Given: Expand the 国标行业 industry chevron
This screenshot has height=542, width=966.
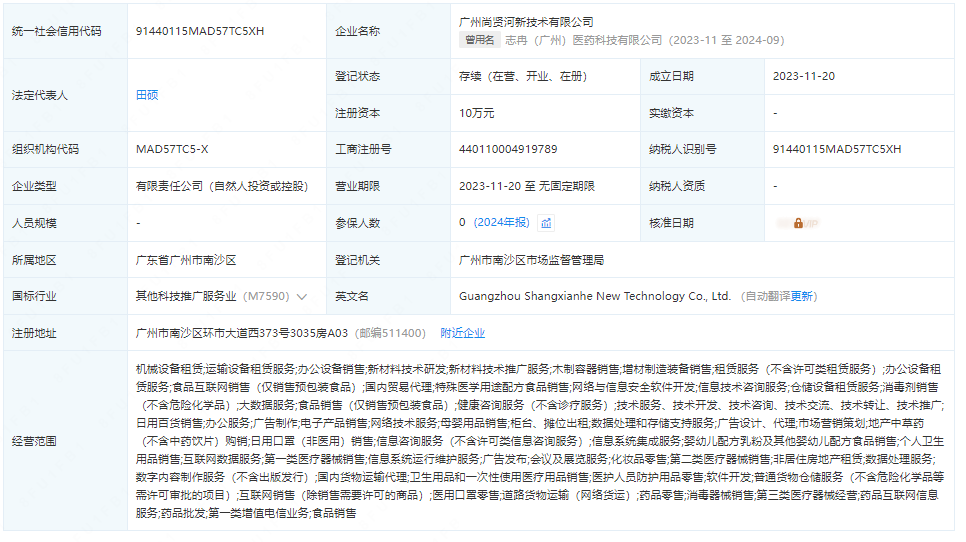Looking at the screenshot, I should [302, 297].
